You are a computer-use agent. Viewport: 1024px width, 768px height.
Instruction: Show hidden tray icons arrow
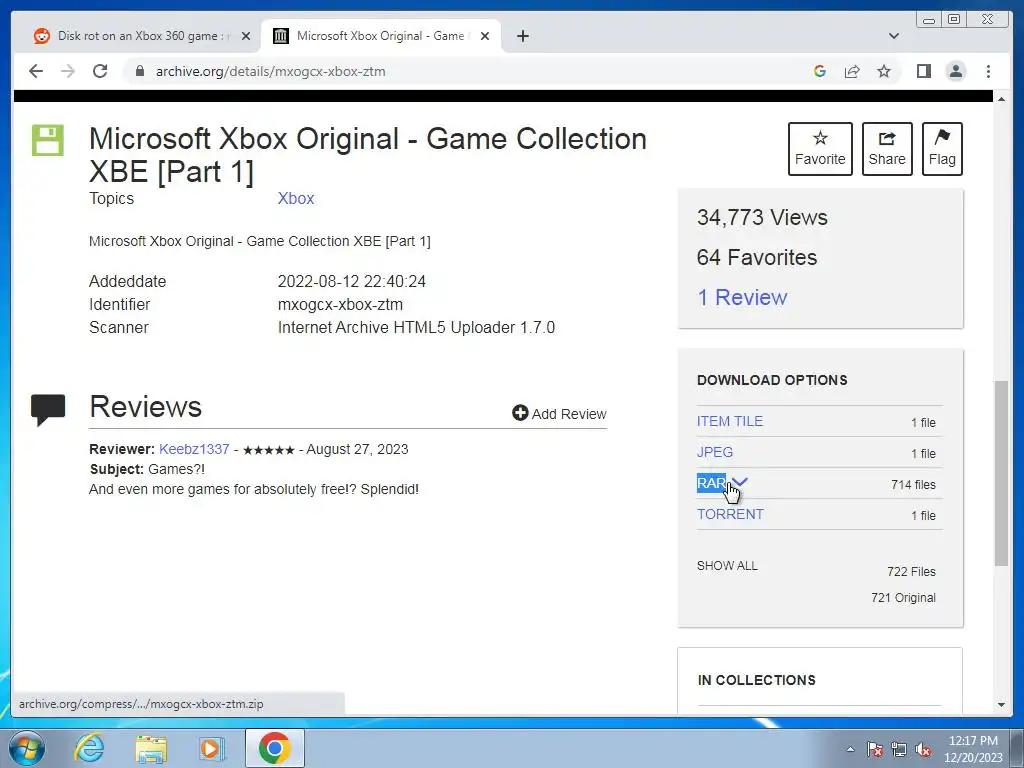click(x=850, y=749)
